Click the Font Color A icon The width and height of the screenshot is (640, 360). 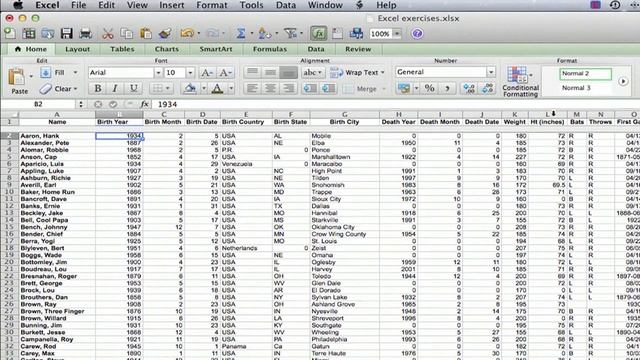(218, 88)
